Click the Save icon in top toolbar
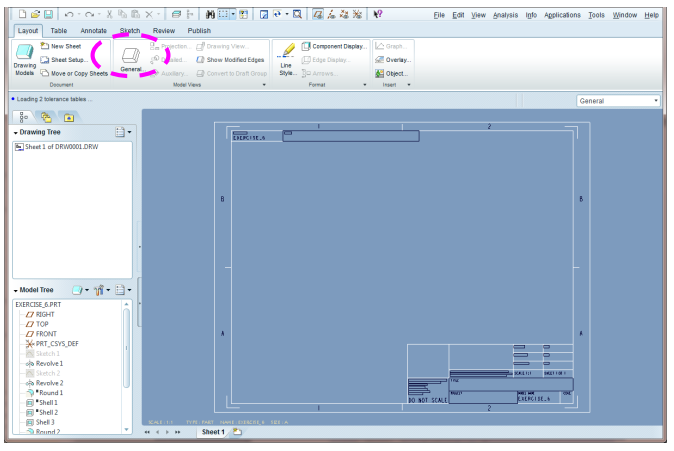The height and width of the screenshot is (451, 674). point(48,15)
